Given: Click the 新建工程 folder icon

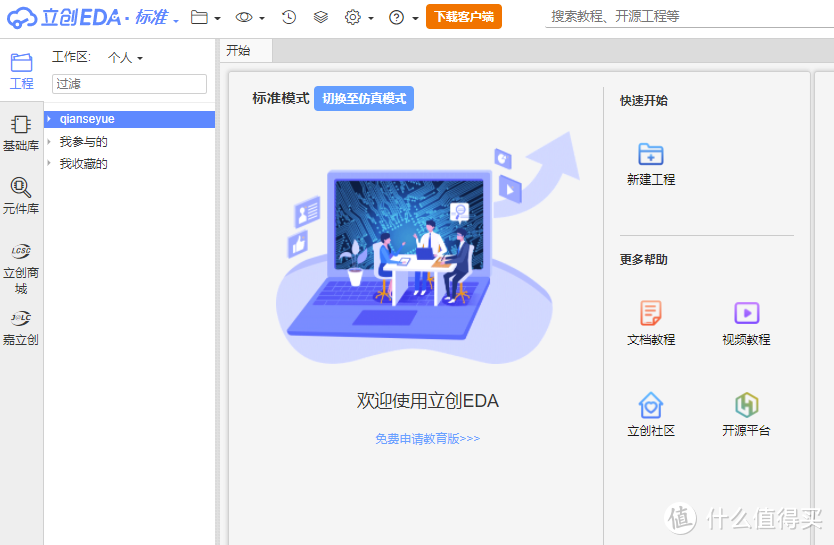Looking at the screenshot, I should [x=650, y=155].
